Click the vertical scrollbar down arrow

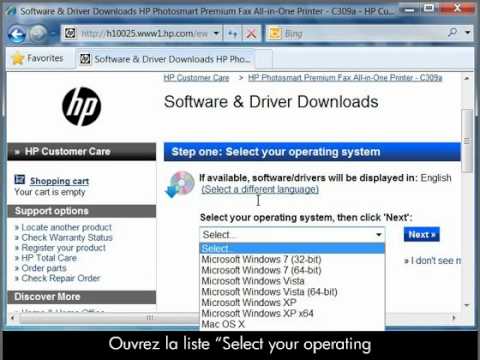pos(467,305)
